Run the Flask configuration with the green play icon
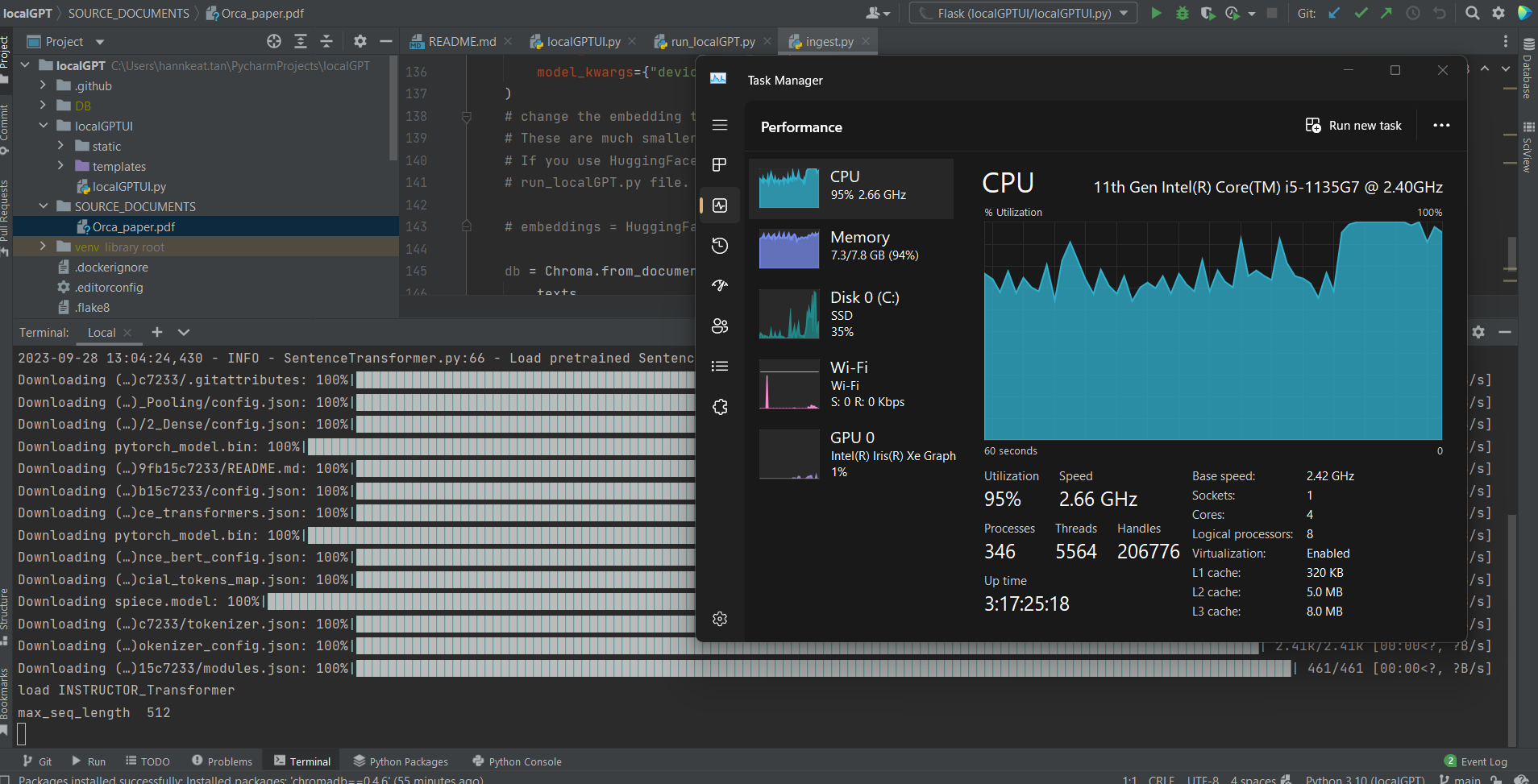1538x784 pixels. pos(1155,13)
